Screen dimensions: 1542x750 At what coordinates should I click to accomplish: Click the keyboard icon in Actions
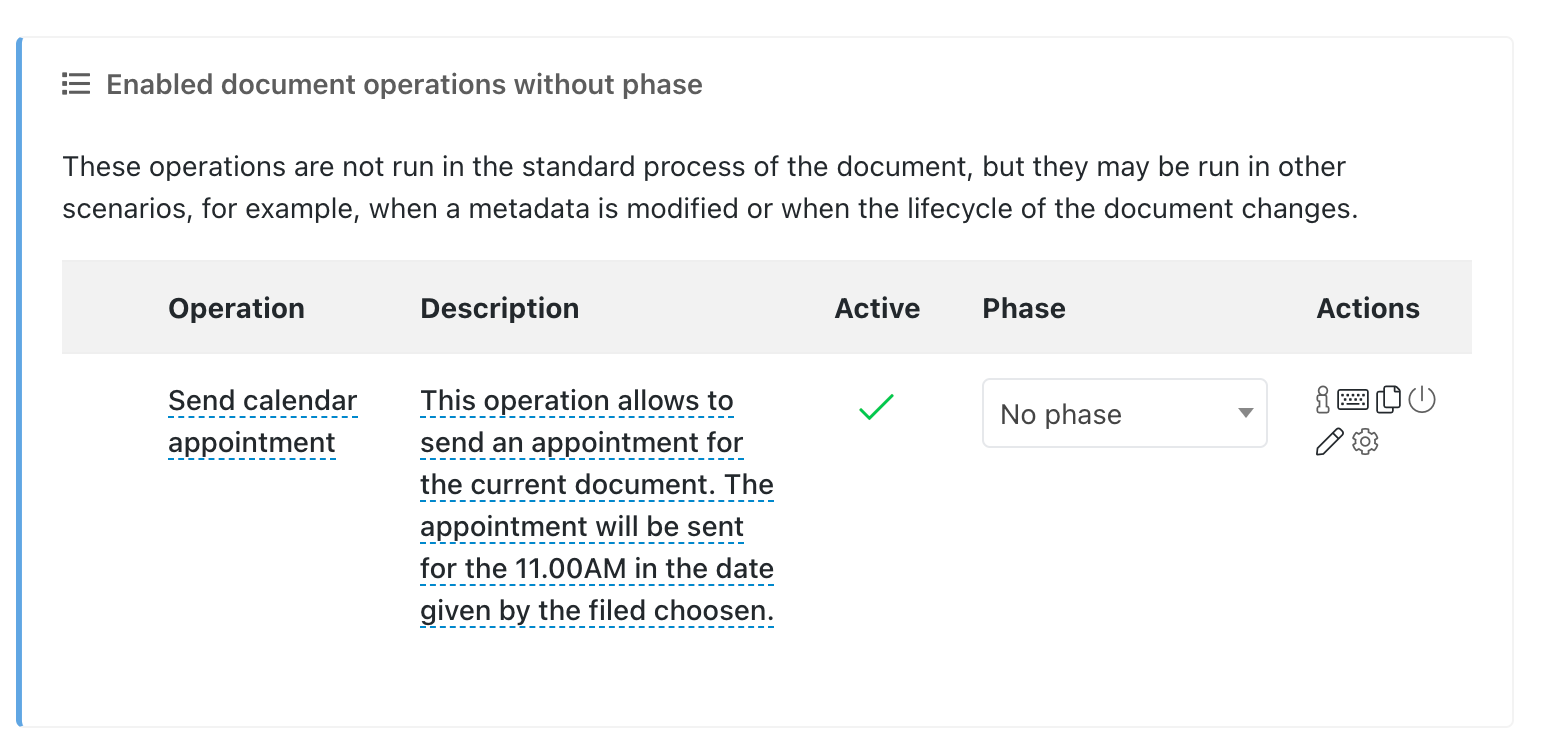[1353, 400]
